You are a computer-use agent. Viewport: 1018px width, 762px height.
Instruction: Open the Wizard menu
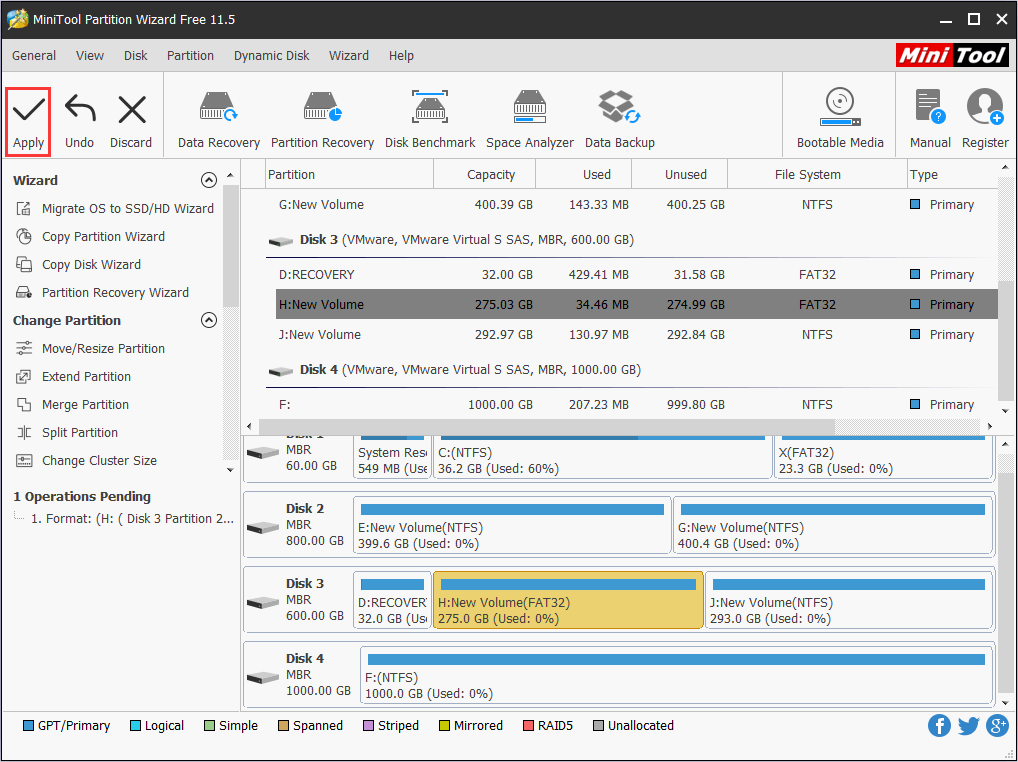[x=349, y=56]
